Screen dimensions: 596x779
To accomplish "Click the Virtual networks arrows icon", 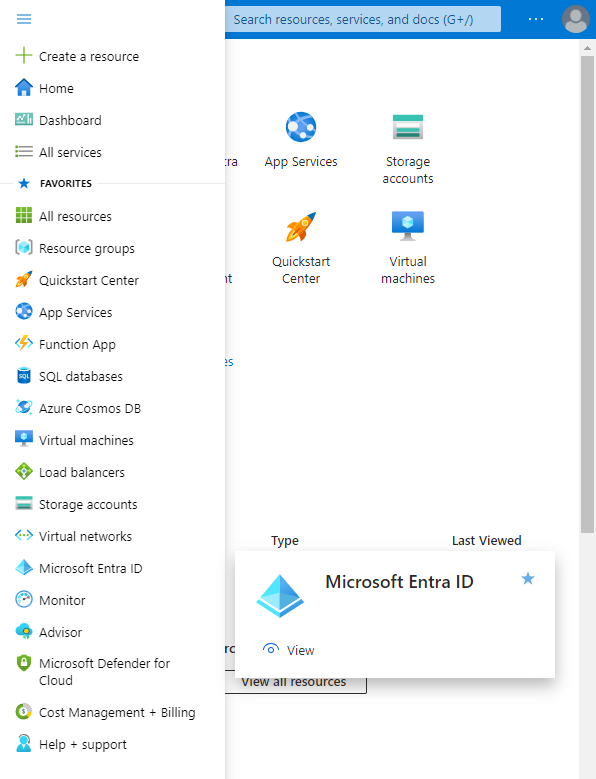I will pyautogui.click(x=24, y=536).
